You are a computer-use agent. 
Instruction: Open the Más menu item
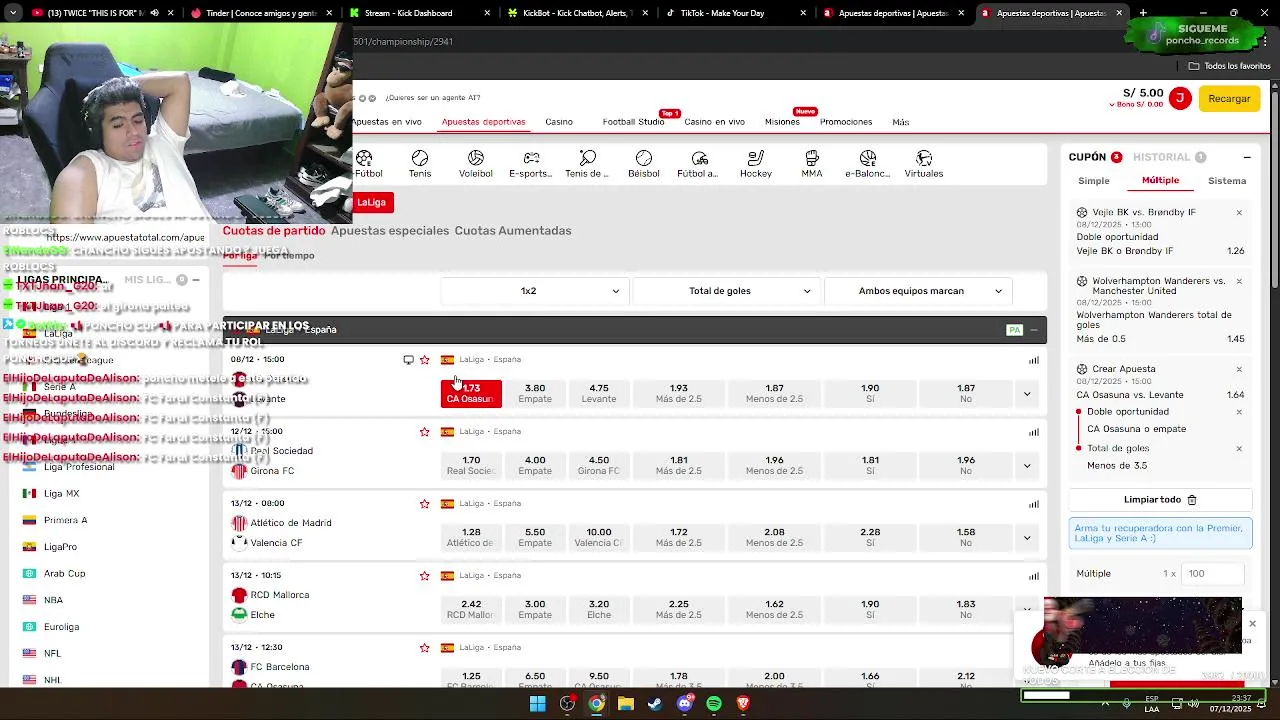click(x=901, y=122)
